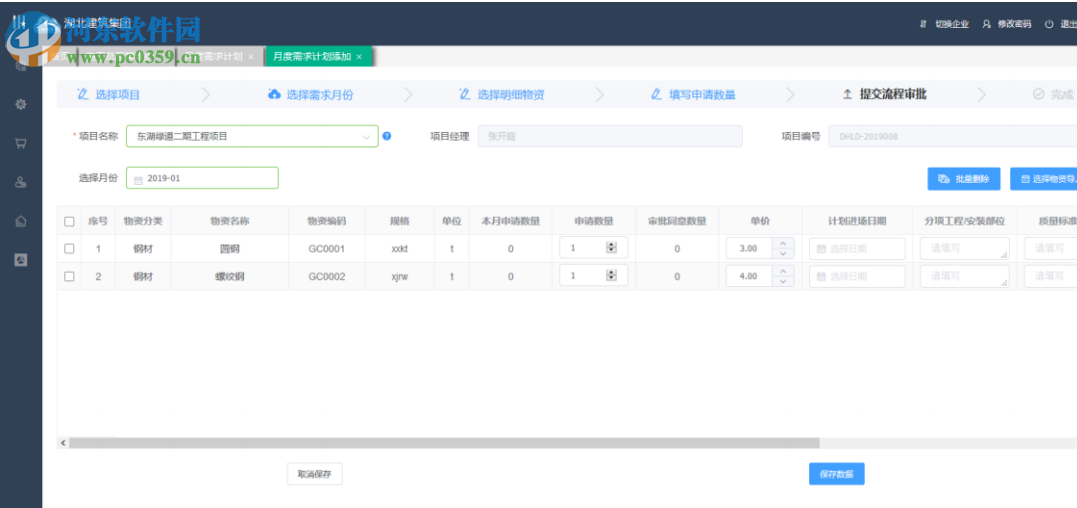
Task: Tick the checkbox for row 2 螺纹钢
Action: tap(69, 276)
